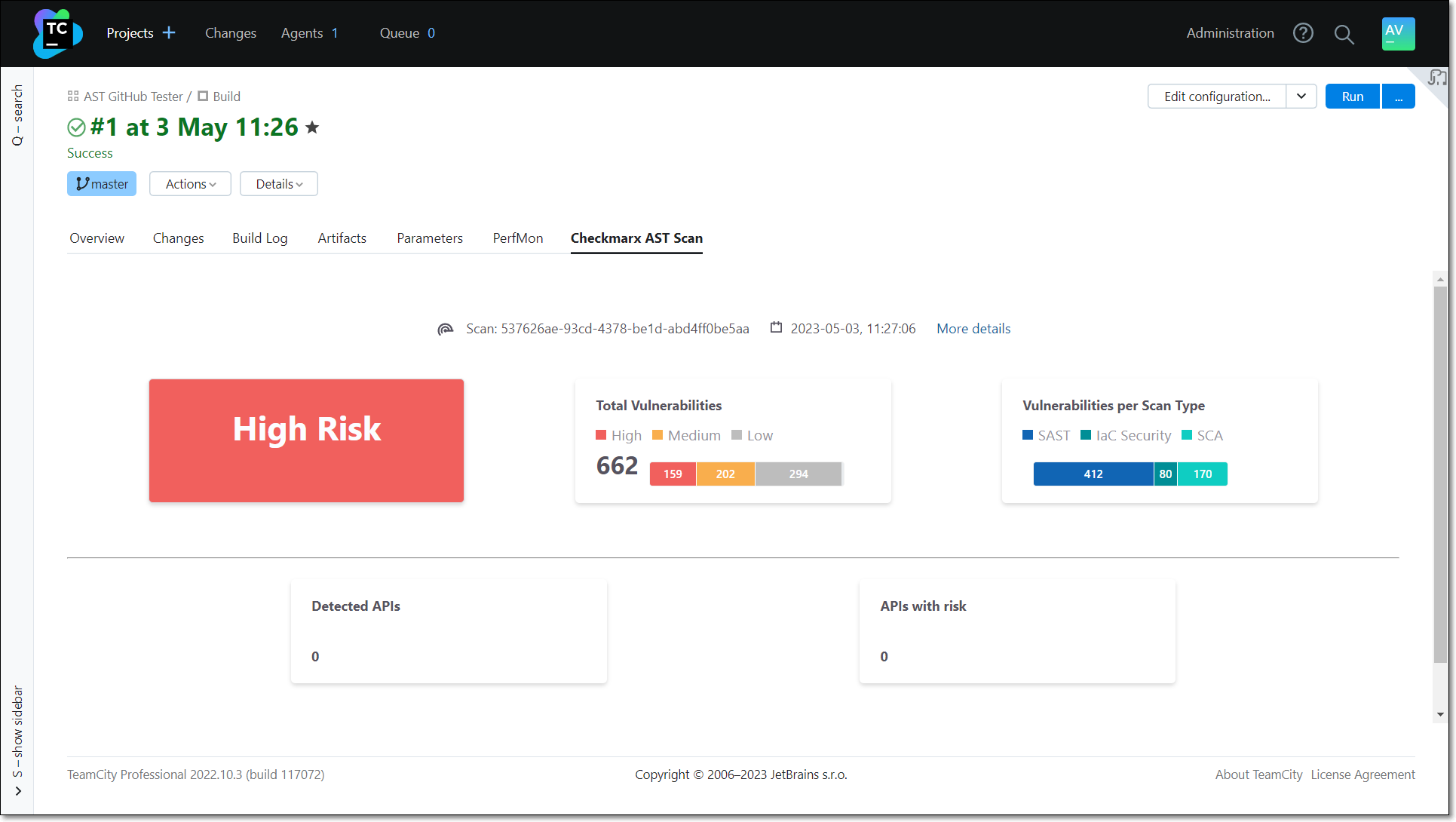The width and height of the screenshot is (1456, 822).
Task: Click the Success status text
Action: point(90,153)
